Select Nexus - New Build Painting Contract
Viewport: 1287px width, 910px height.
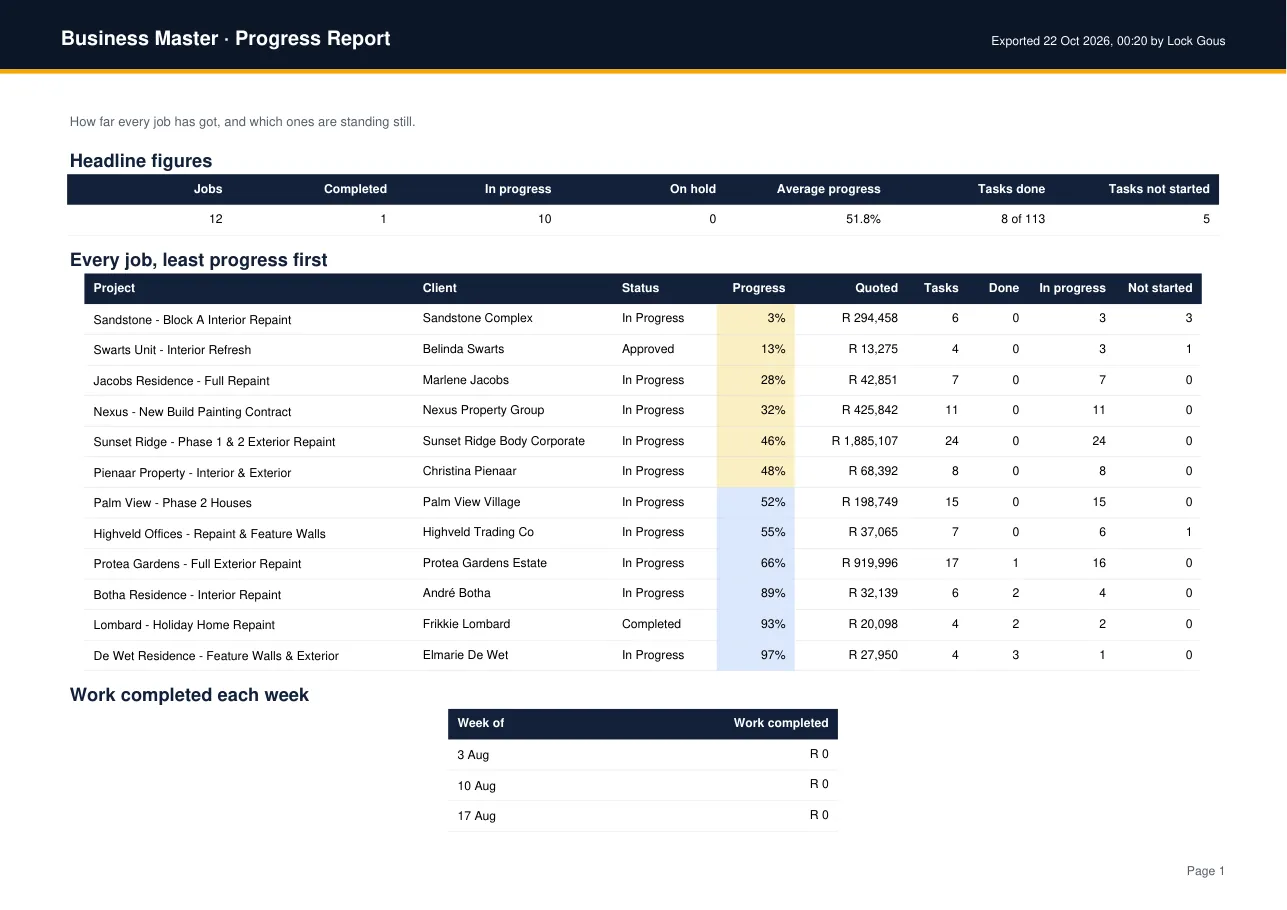192,412
